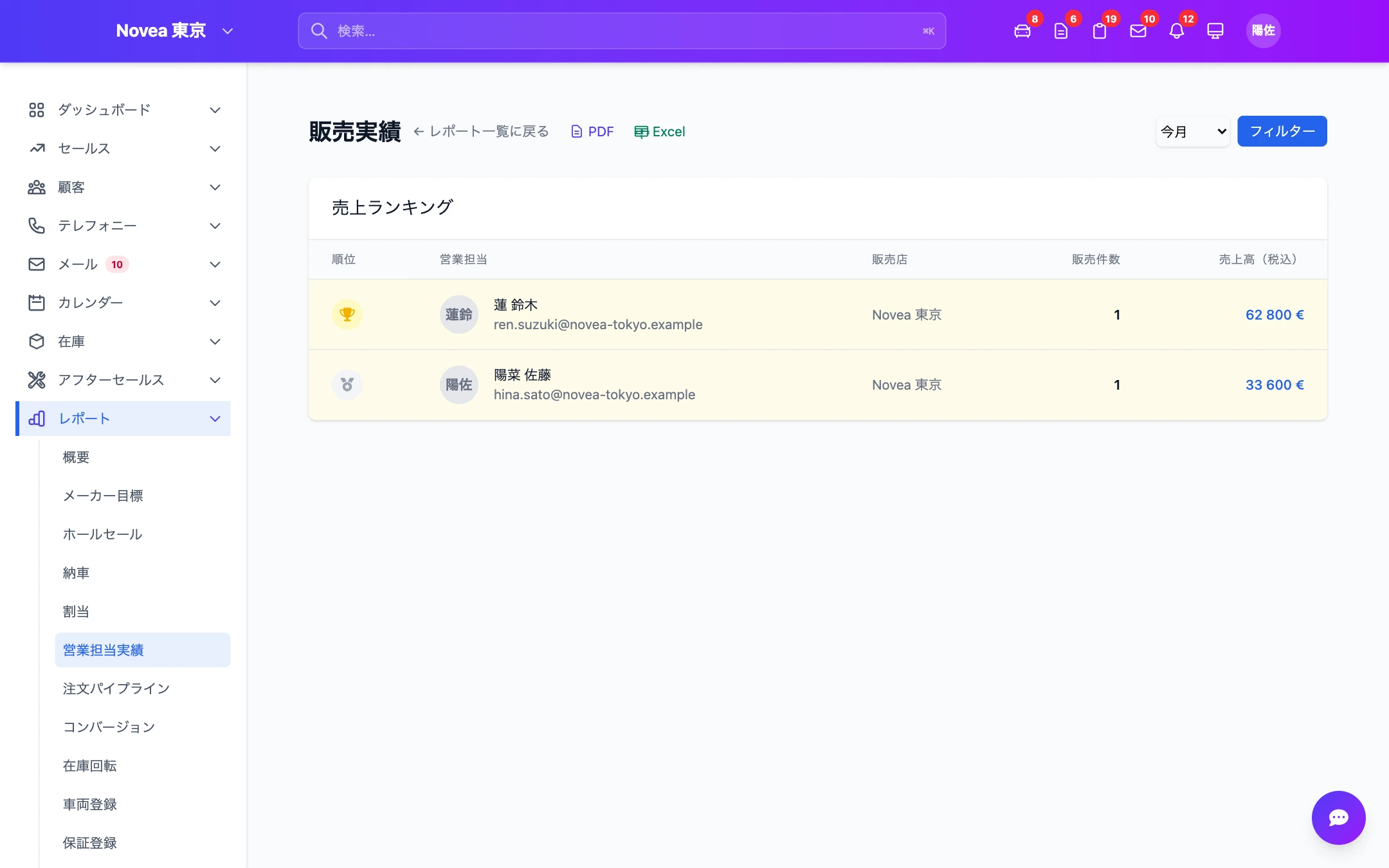Open the documents icon with badge 6
The image size is (1389, 868).
coord(1061,31)
